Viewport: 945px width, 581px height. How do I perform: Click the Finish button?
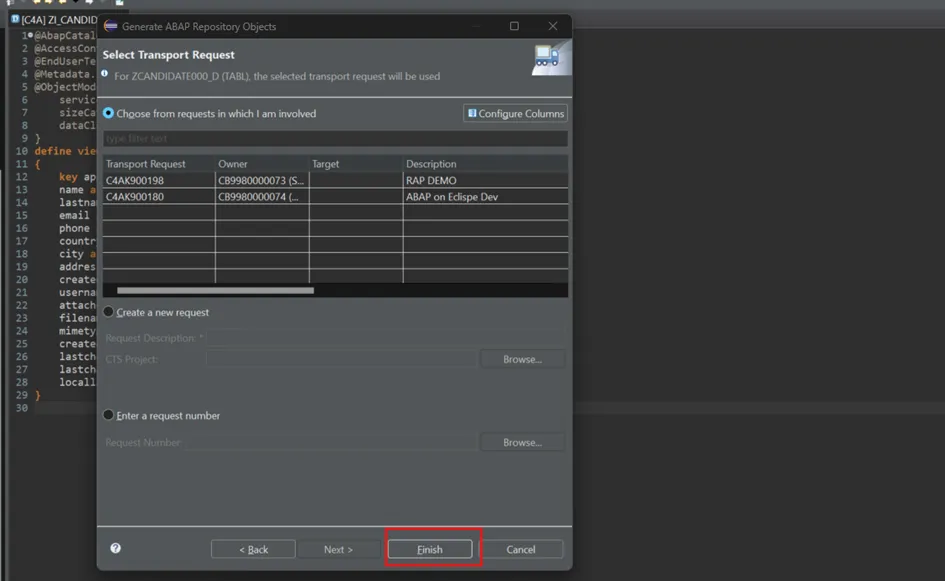tap(430, 549)
